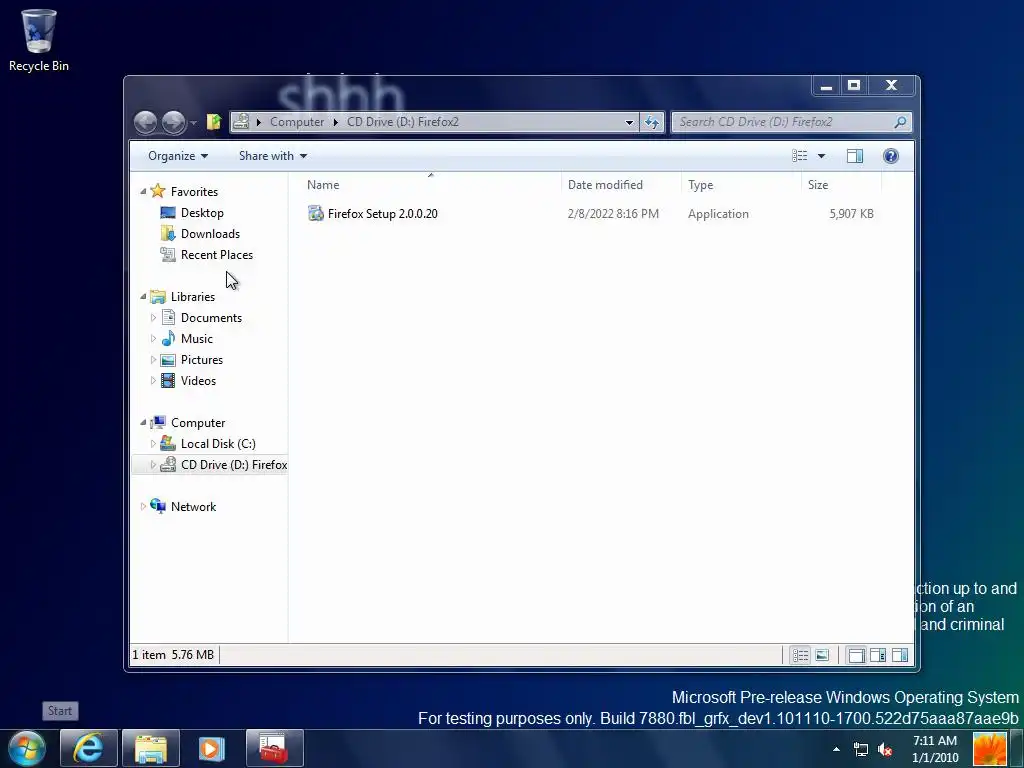Toggle last pane layout icon in status bar
The height and width of the screenshot is (768, 1024).
[900, 655]
